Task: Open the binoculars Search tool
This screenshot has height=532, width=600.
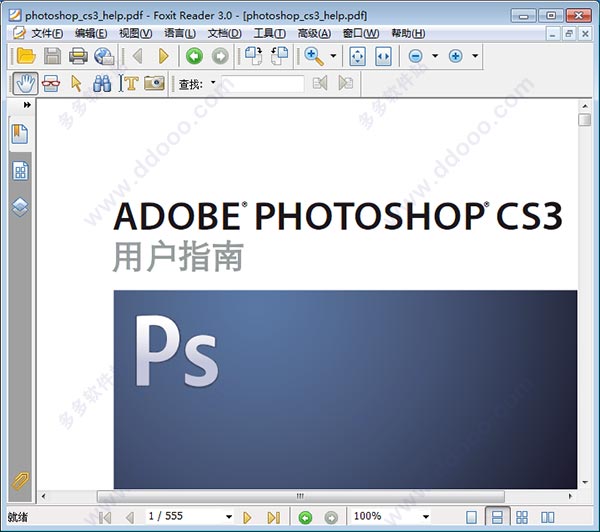Action: coord(102,83)
